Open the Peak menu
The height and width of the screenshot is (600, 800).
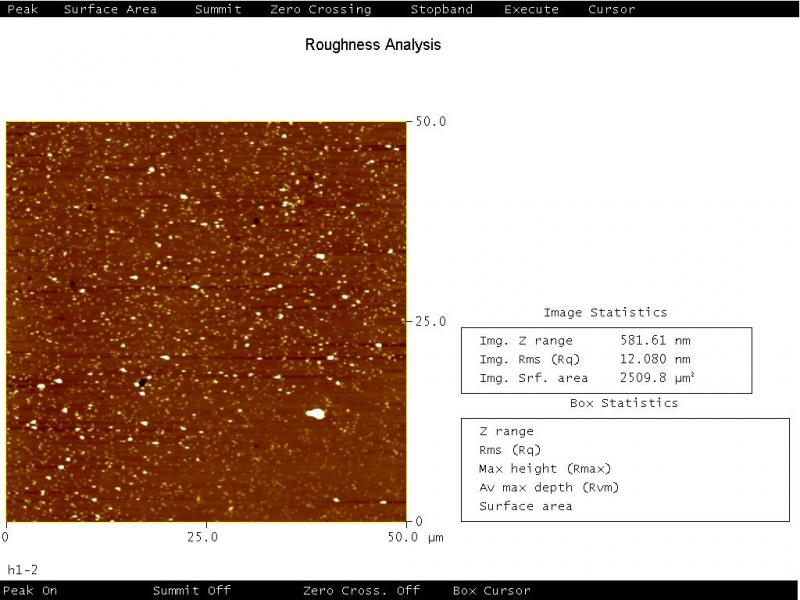coord(22,9)
